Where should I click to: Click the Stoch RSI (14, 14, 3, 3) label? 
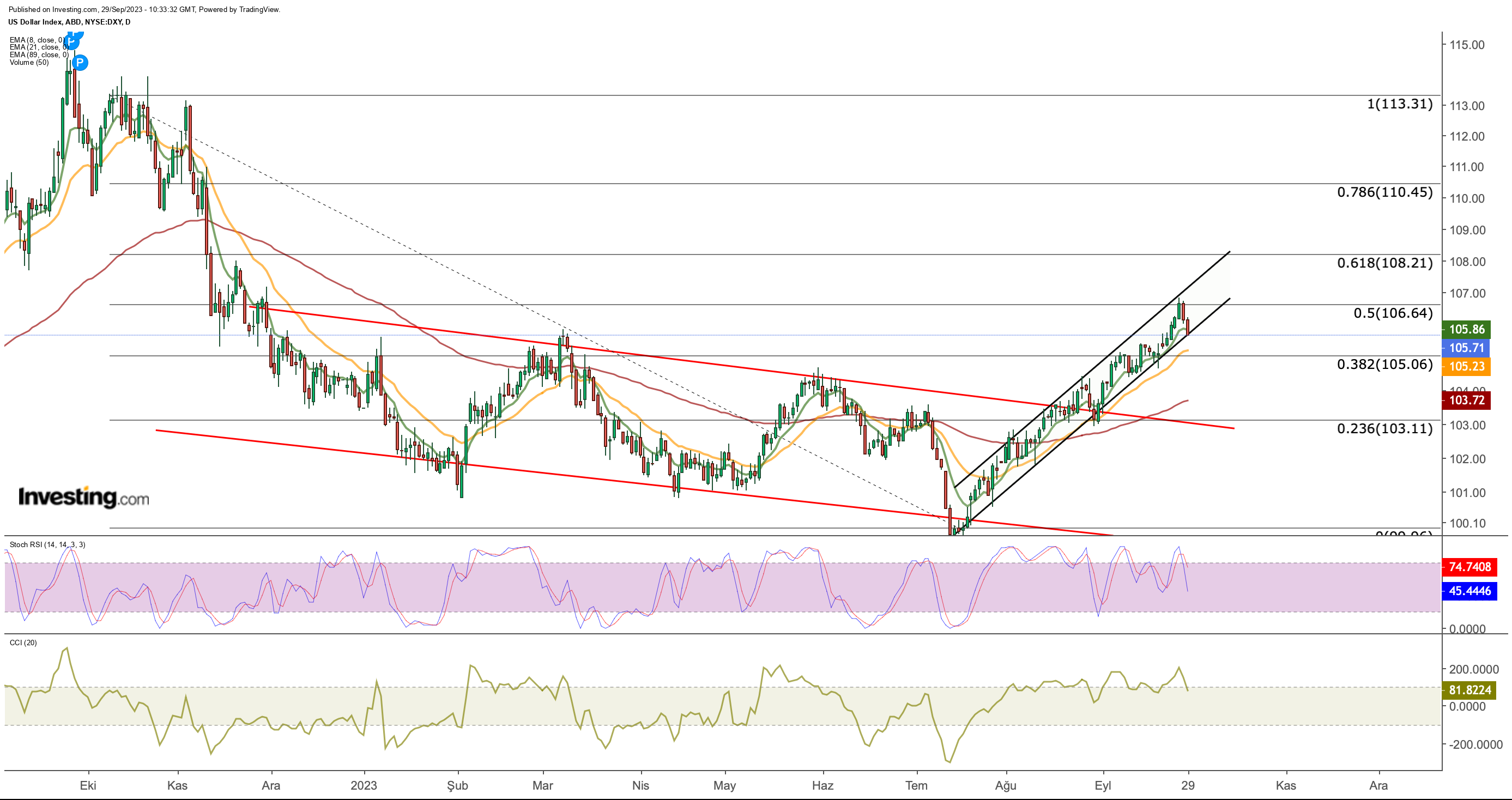coord(47,544)
